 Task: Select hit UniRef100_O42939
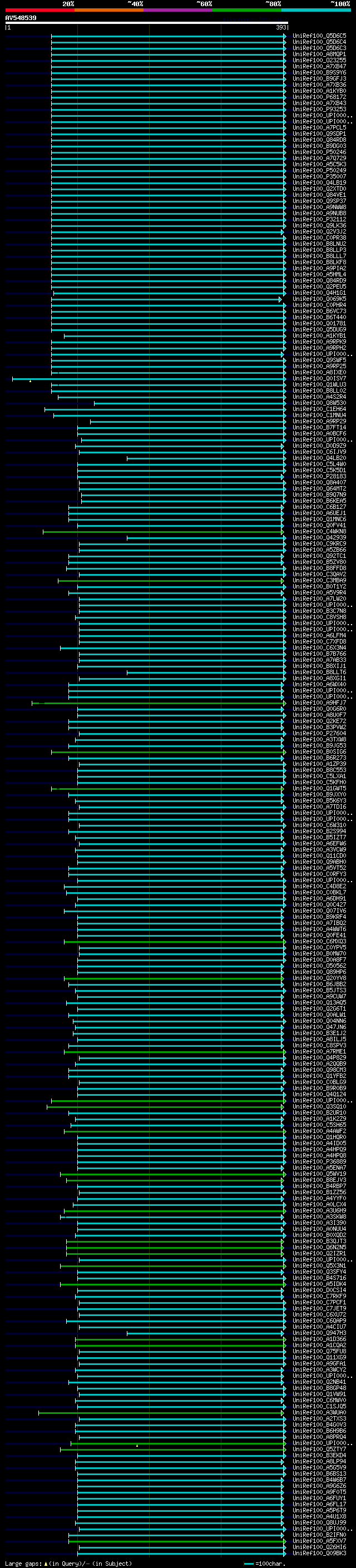pyautogui.click(x=319, y=537)
